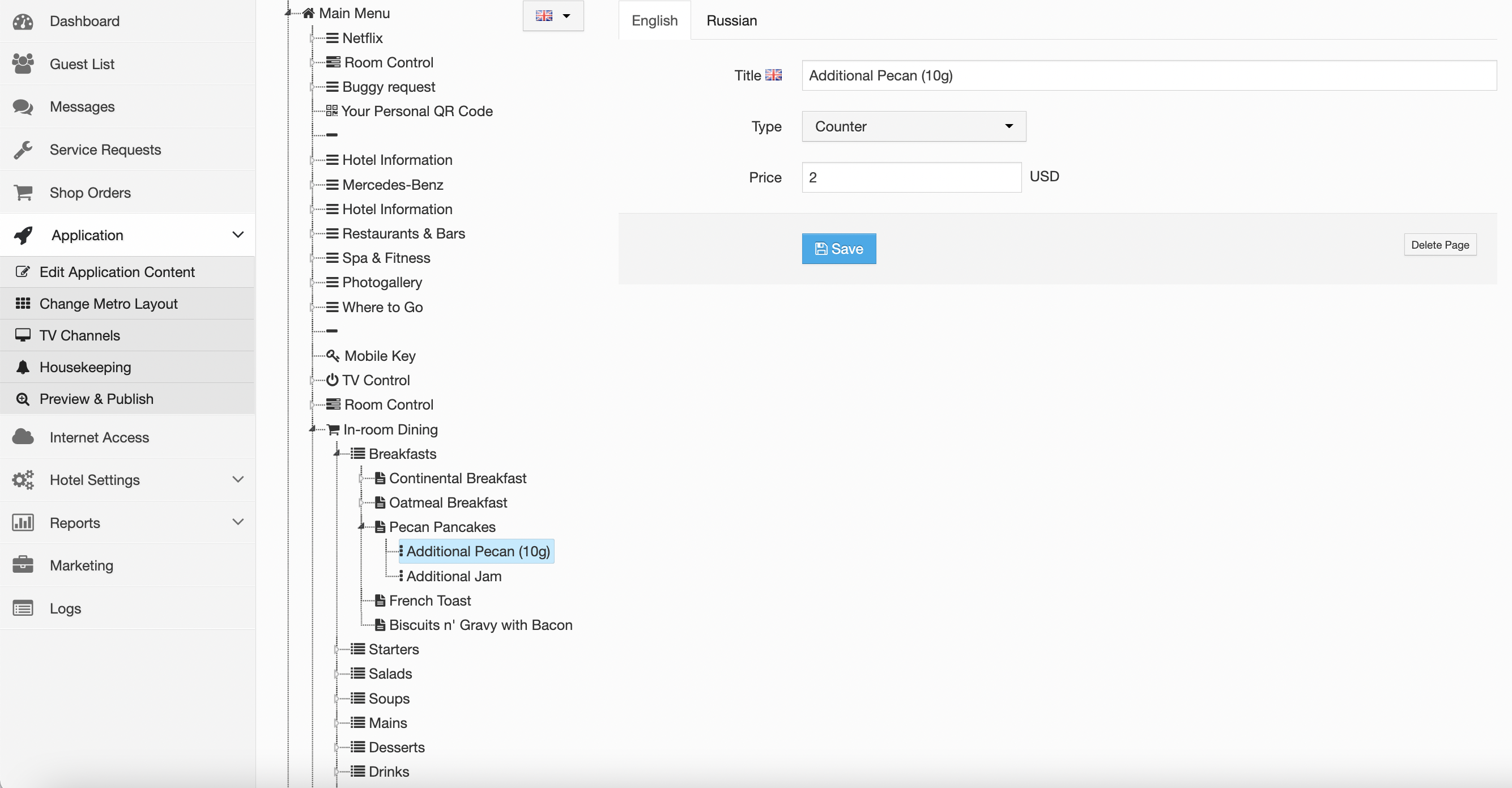Select Additional Jam in the tree

click(x=453, y=576)
